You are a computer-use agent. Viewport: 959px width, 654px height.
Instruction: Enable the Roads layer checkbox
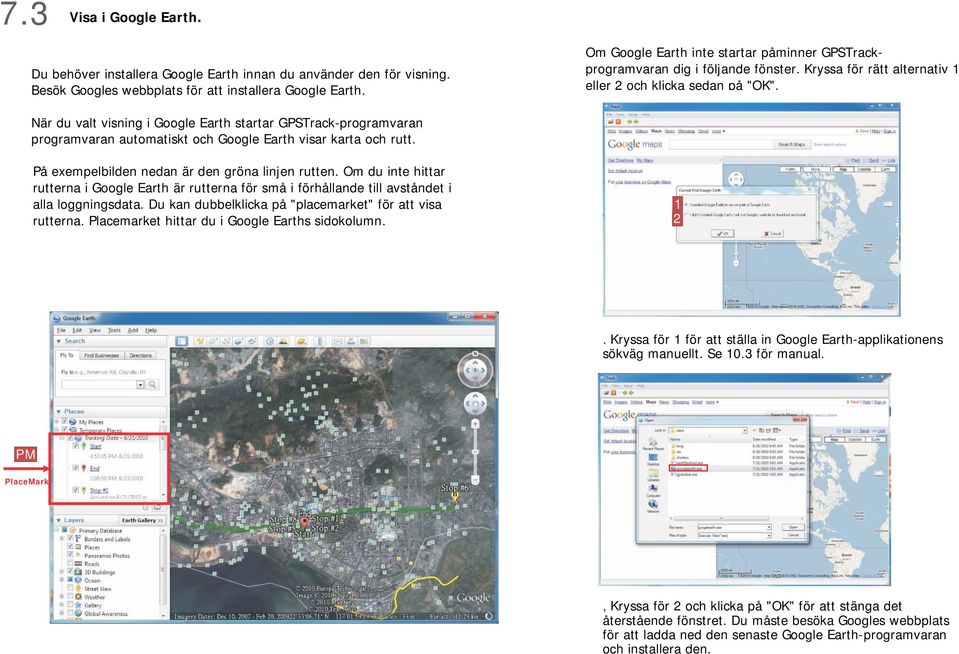[x=70, y=563]
